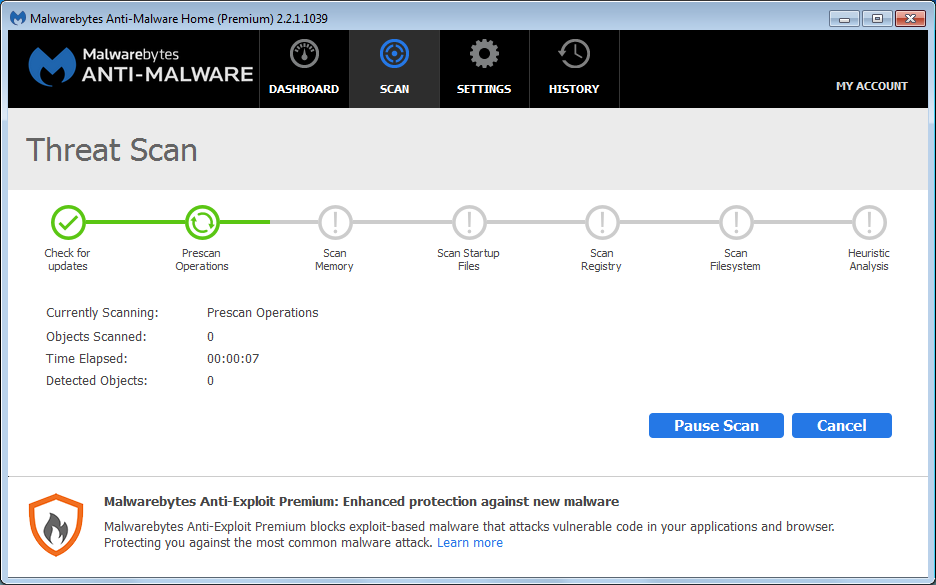Click the Threat Scan heading
Viewport: 936px width, 585px height.
(112, 150)
